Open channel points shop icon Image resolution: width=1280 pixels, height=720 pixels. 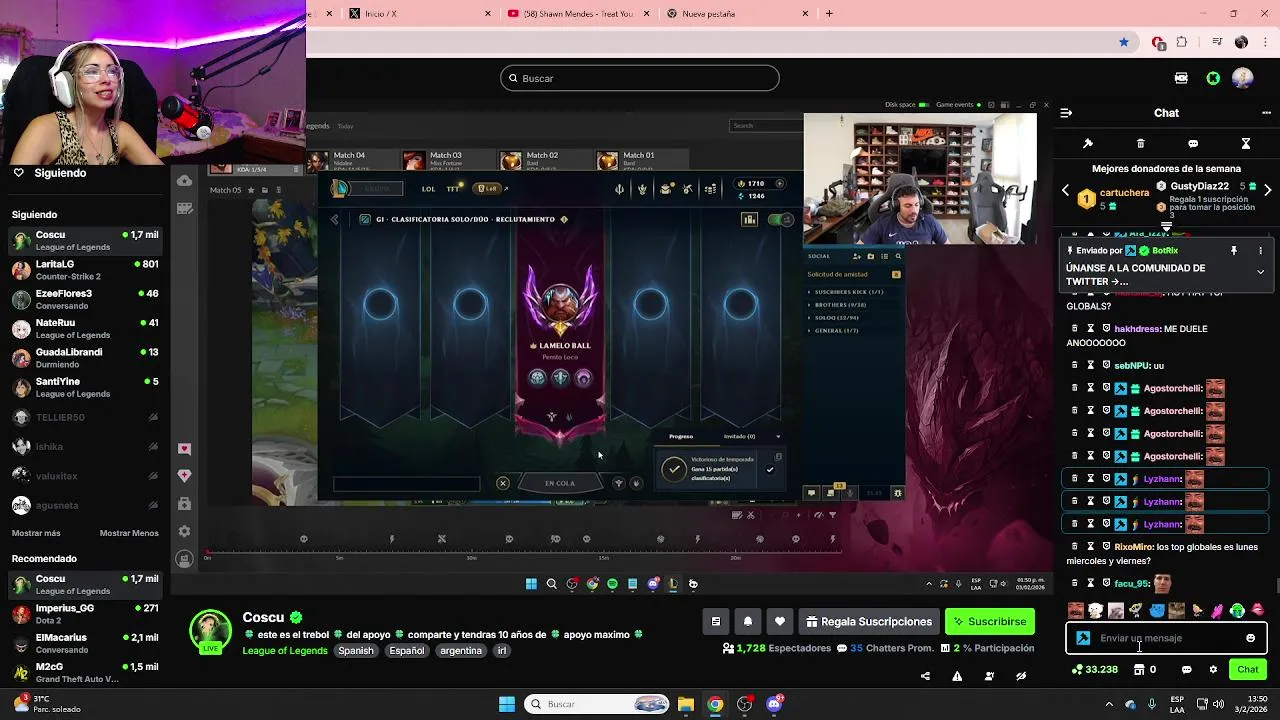click(1139, 670)
